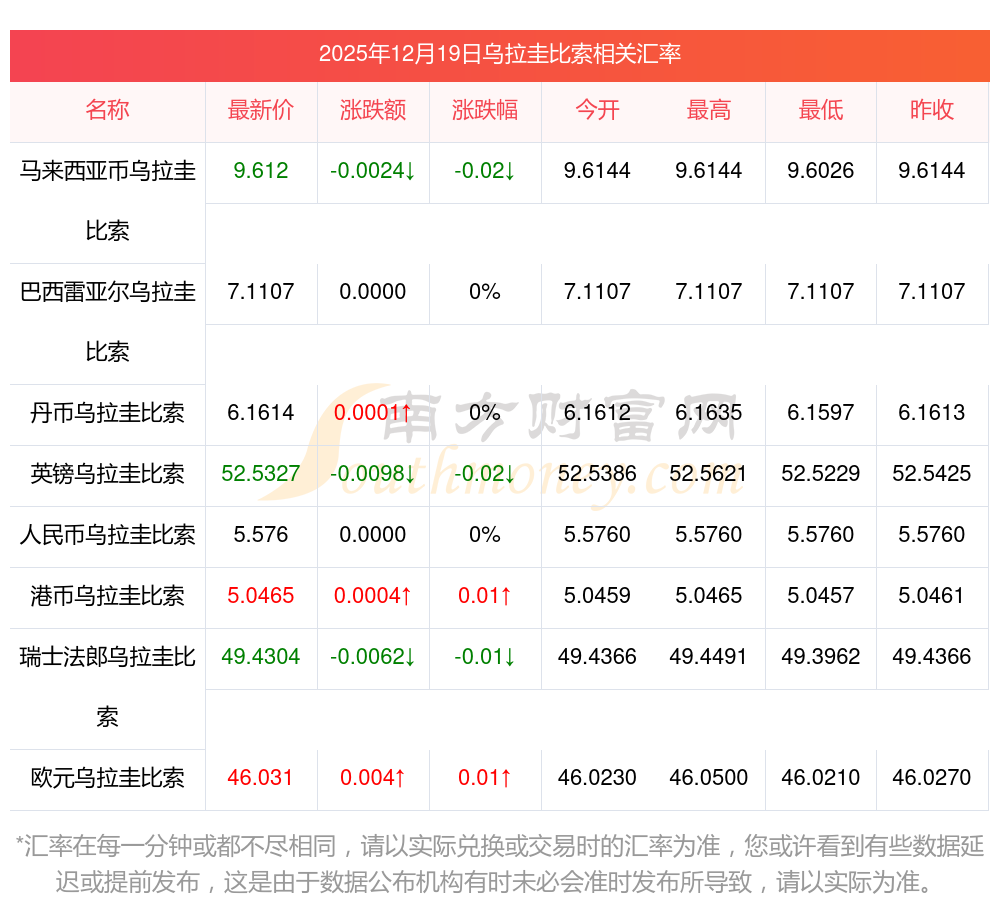The height and width of the screenshot is (913, 1000).
Task: Click the 今开 column header
Action: (x=597, y=110)
